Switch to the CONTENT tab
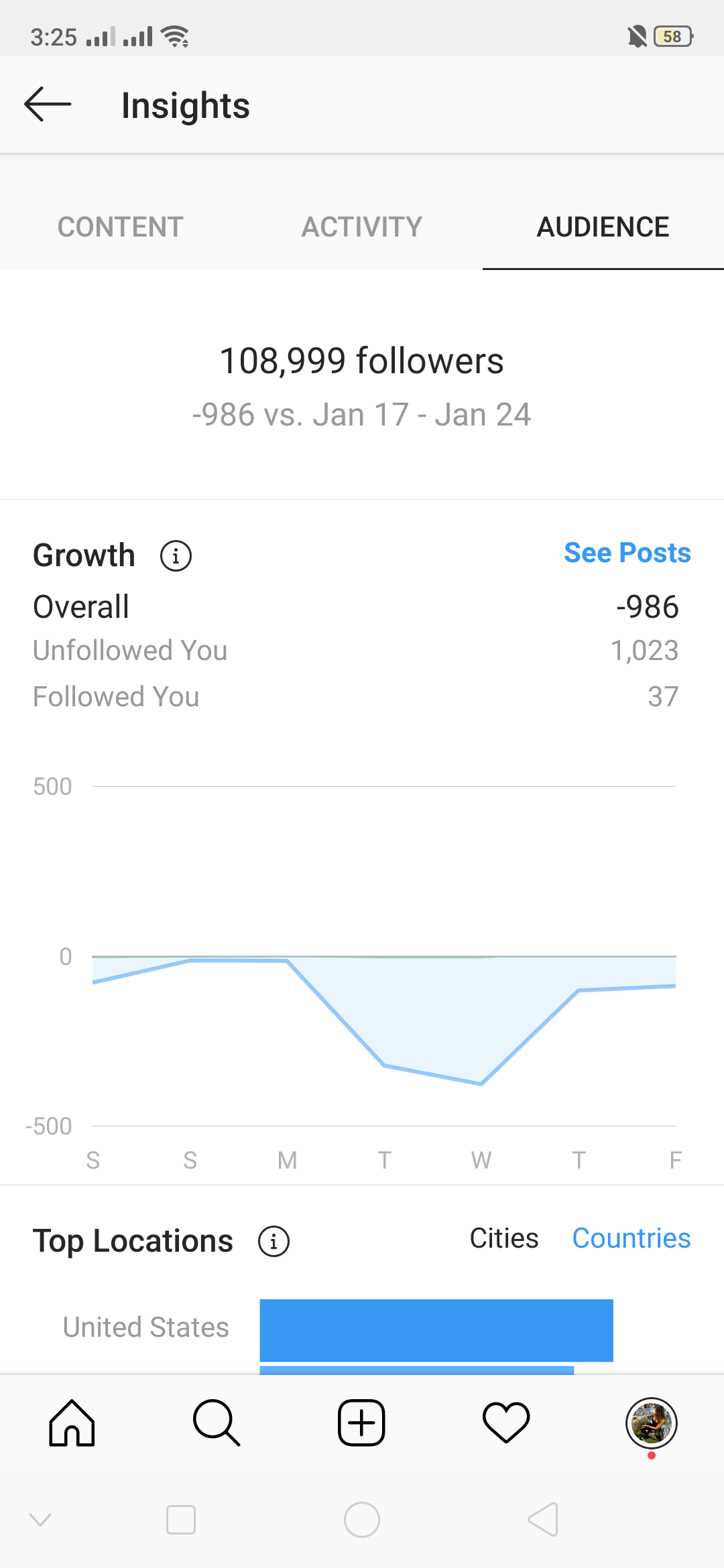Screen dimensions: 724x1568 pyautogui.click(x=121, y=227)
